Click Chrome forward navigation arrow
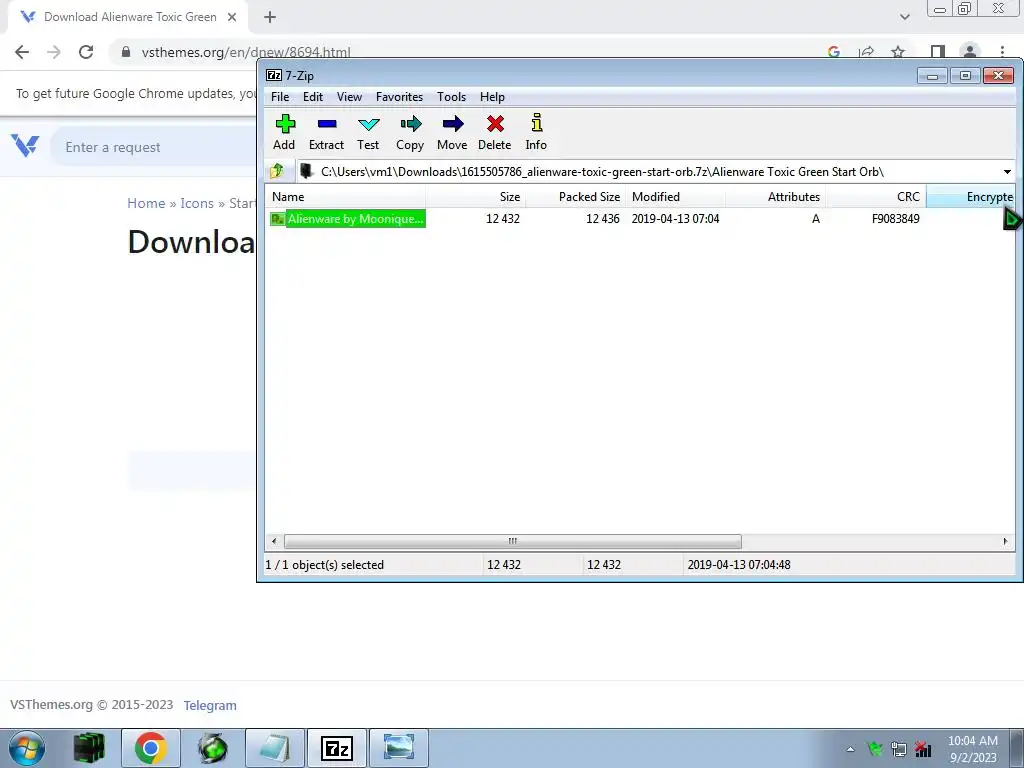 (54, 52)
